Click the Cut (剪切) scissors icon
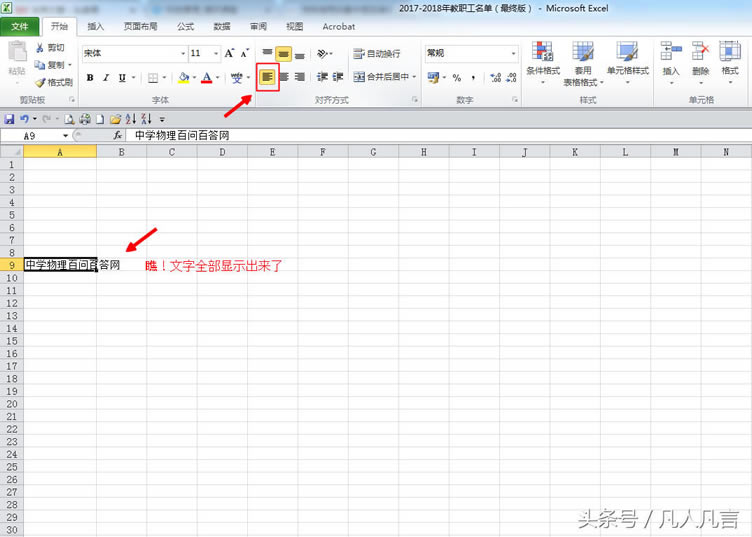This screenshot has height=537, width=752. (x=41, y=48)
